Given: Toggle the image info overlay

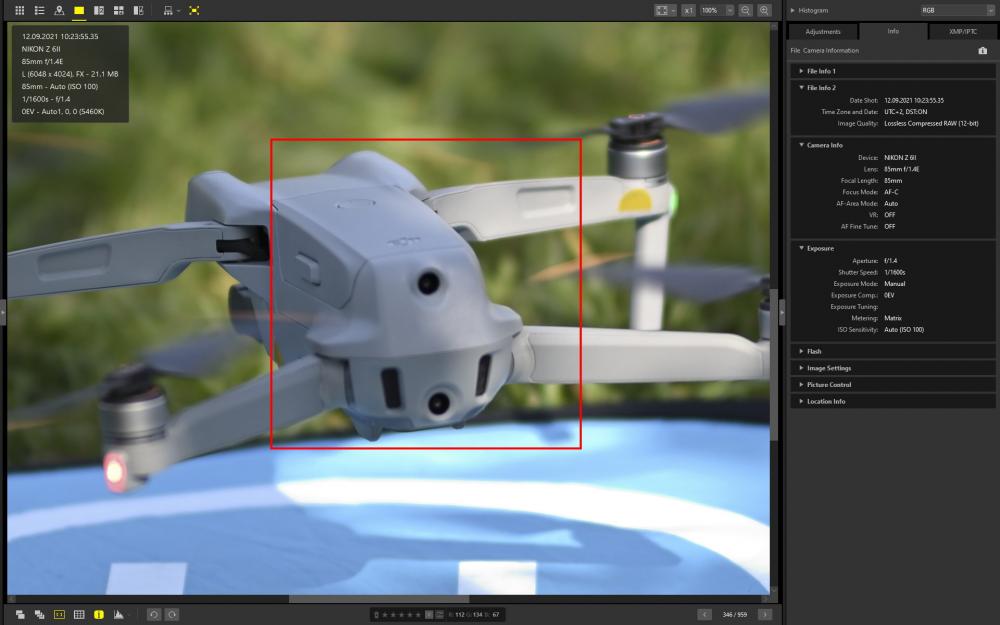Looking at the screenshot, I should [99, 615].
